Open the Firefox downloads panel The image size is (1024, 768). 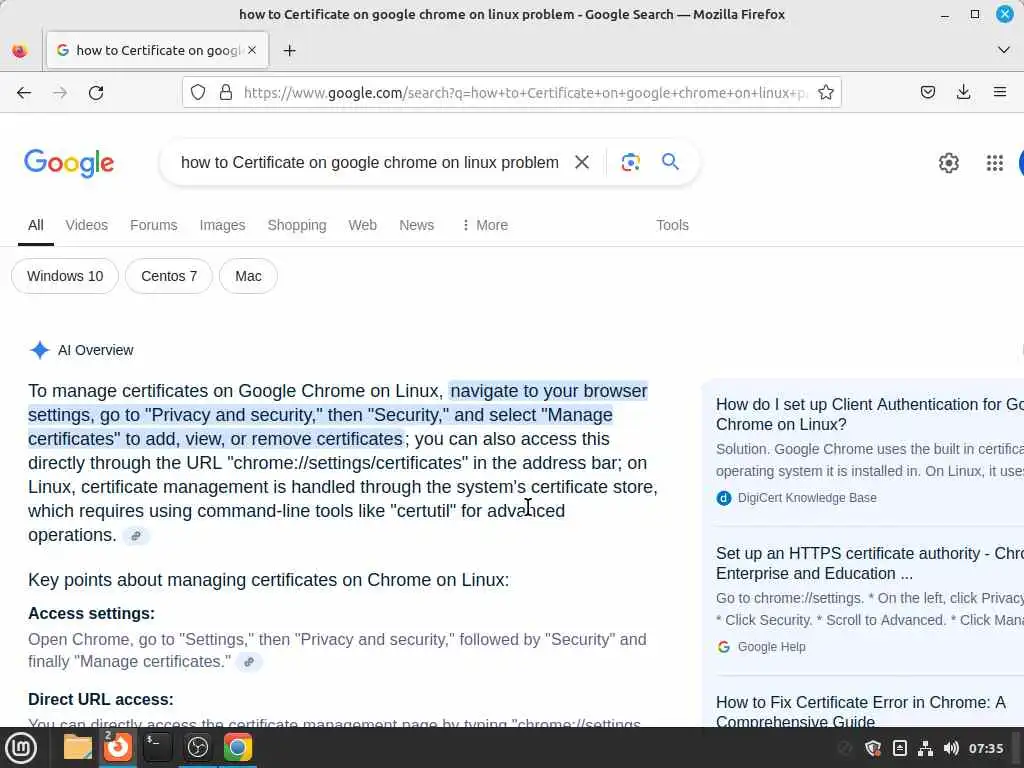coord(963,92)
